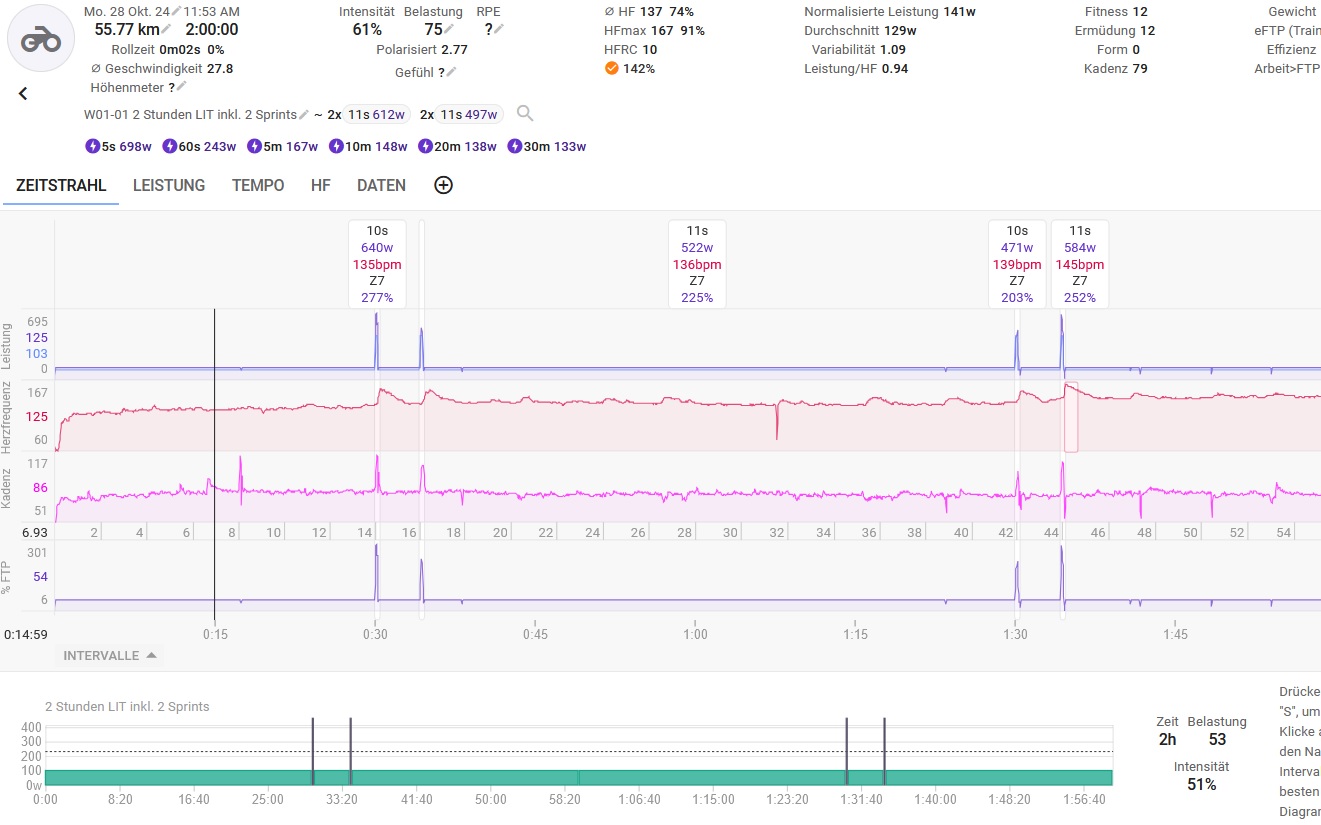Click the 55.77 km distance value
The width and height of the screenshot is (1321, 825).
[127, 29]
